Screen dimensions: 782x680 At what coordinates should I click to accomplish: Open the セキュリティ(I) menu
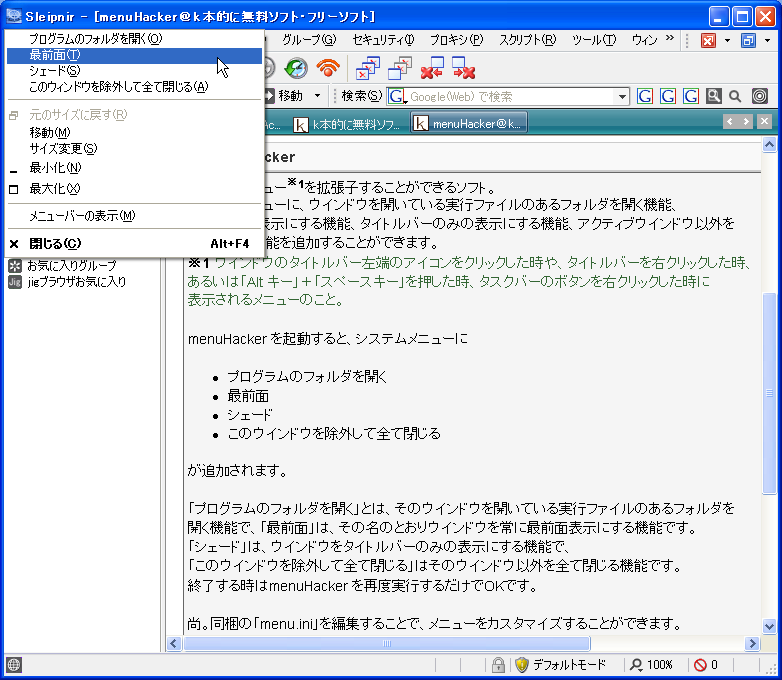383,39
